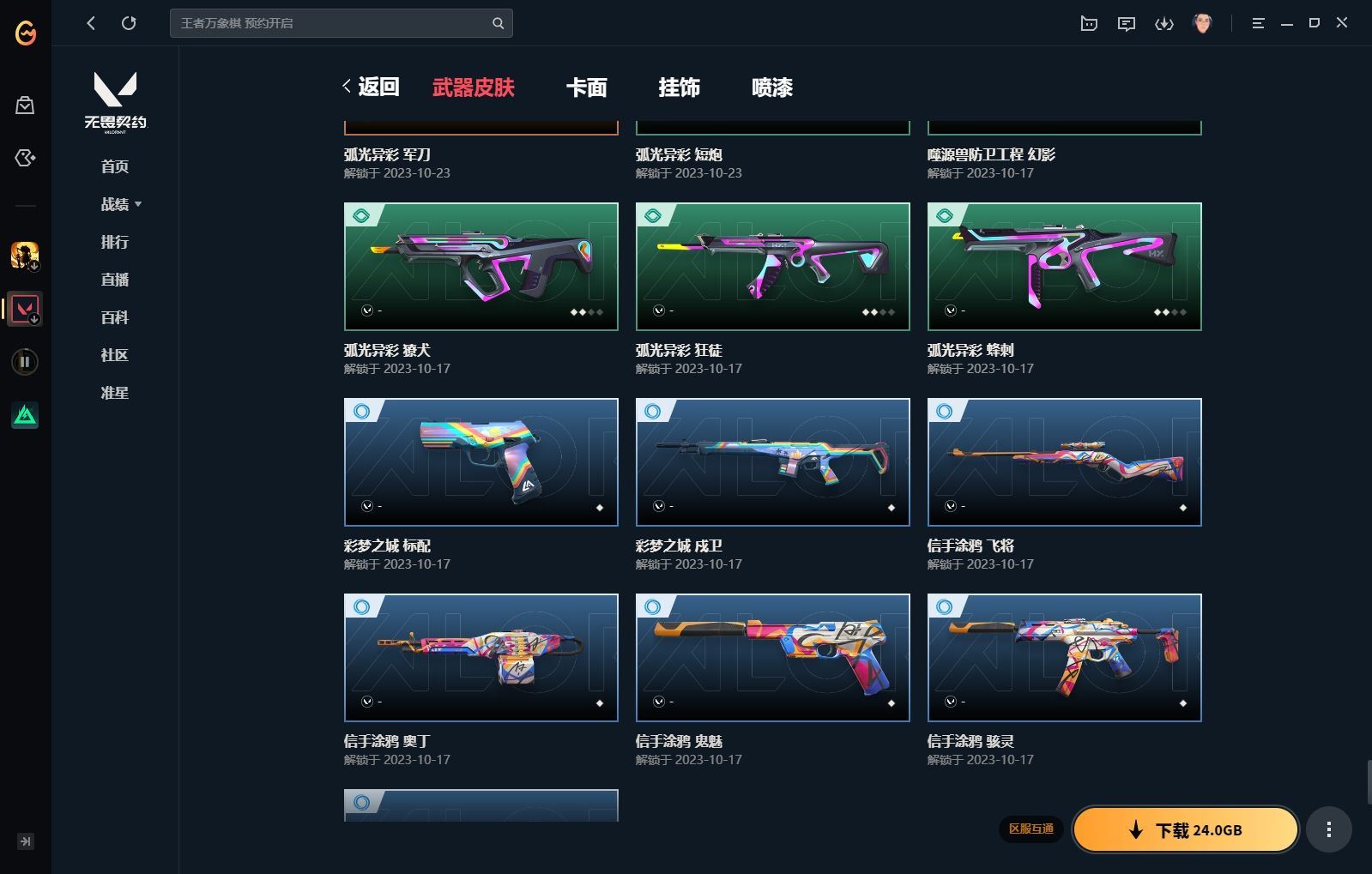The width and height of the screenshot is (1372, 874).
Task: Go back using the top left arrow
Action: (x=91, y=23)
